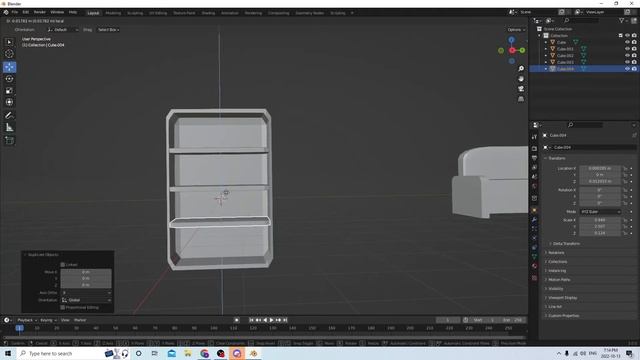Open the viewport Options dropdown

[x=516, y=30]
